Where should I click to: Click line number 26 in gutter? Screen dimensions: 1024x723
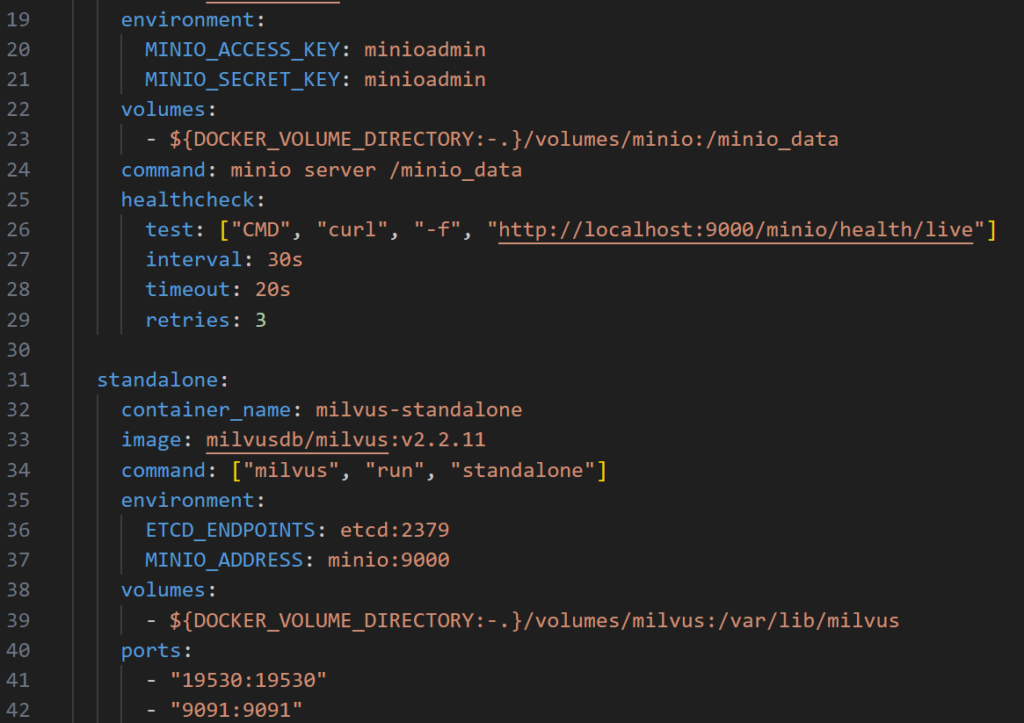tap(18, 230)
